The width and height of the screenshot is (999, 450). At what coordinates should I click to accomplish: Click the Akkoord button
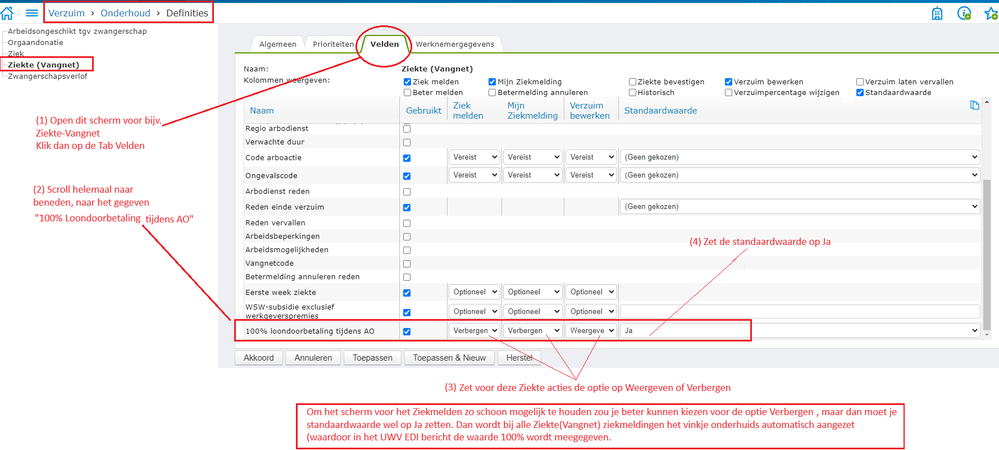259,358
